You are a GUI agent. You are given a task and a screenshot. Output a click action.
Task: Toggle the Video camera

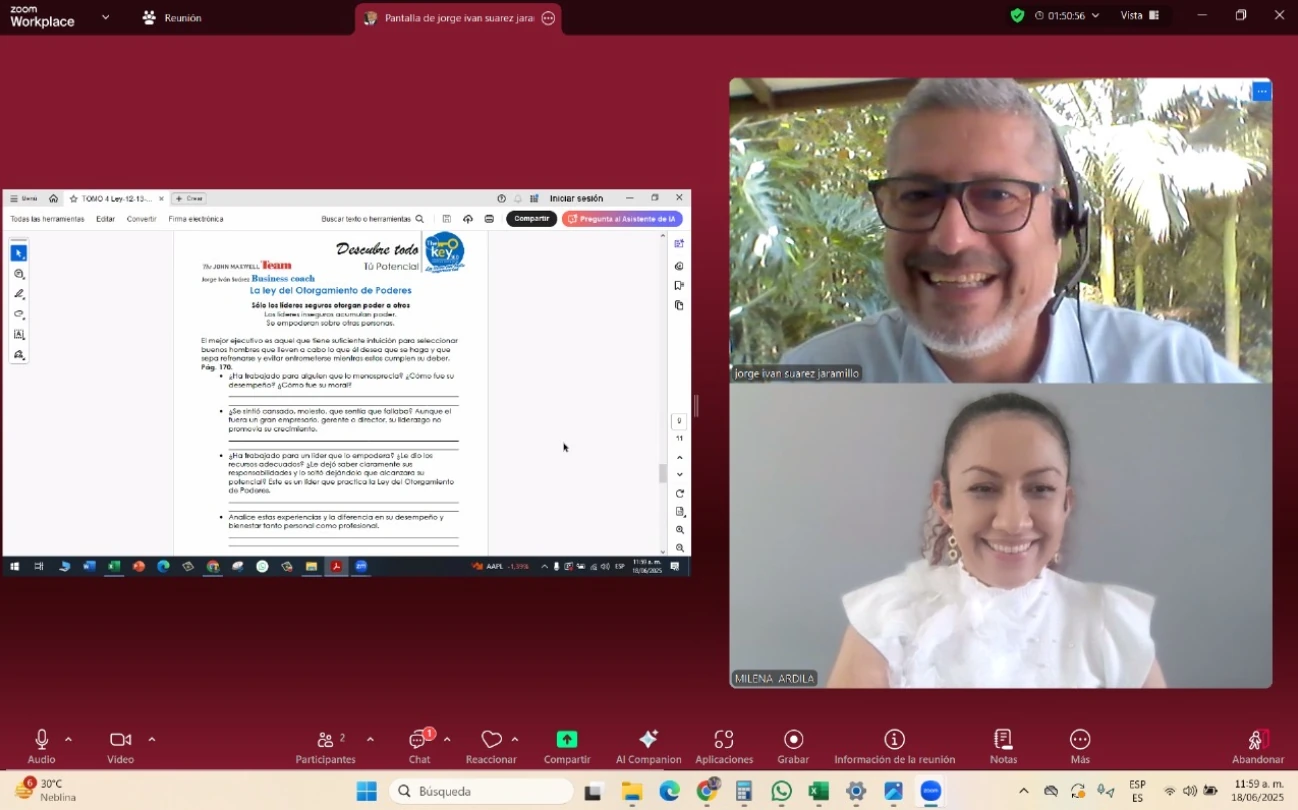coord(121,740)
